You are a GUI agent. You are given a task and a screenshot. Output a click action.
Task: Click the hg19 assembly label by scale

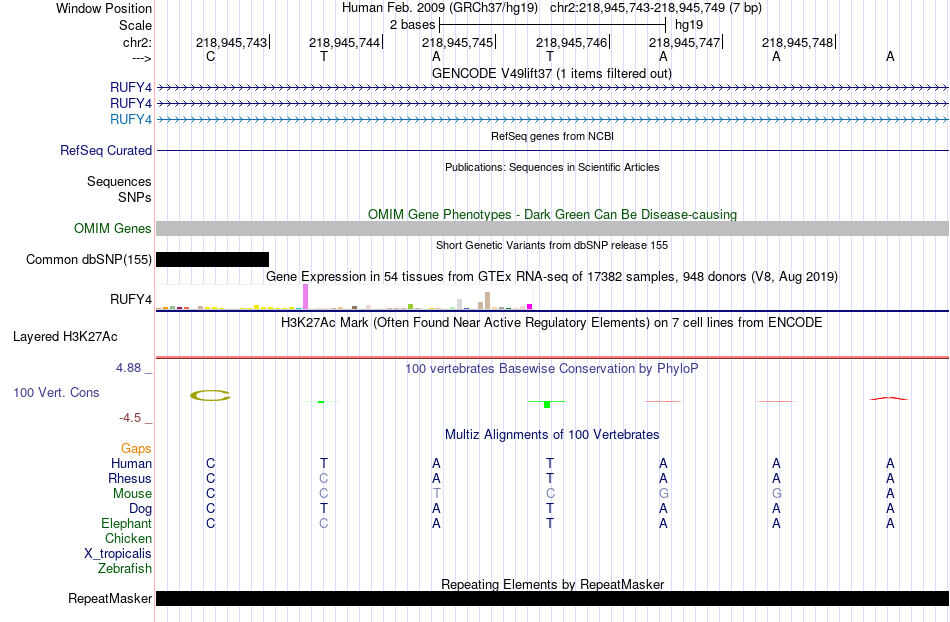click(x=689, y=25)
